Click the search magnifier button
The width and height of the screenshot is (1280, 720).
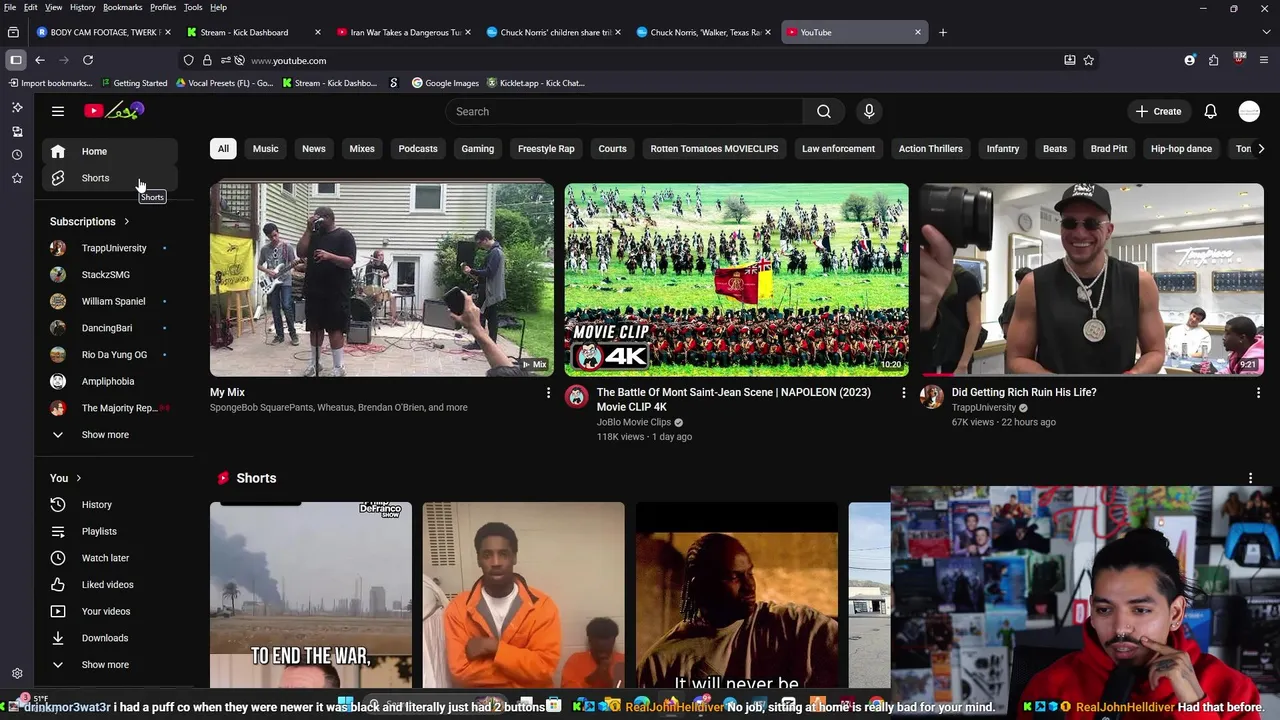pos(824,111)
